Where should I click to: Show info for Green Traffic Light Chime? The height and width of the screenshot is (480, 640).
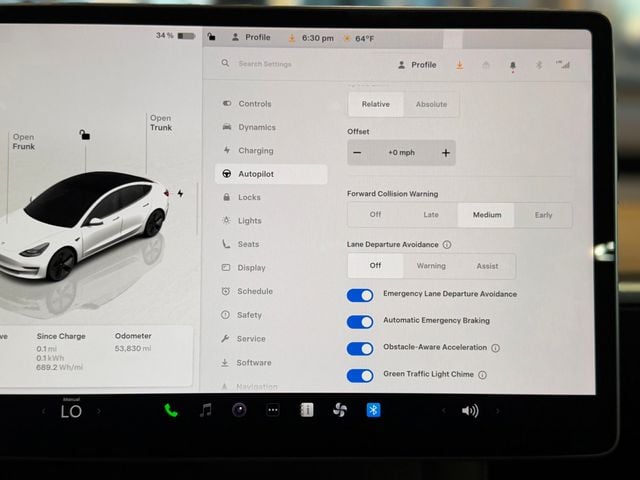point(482,375)
